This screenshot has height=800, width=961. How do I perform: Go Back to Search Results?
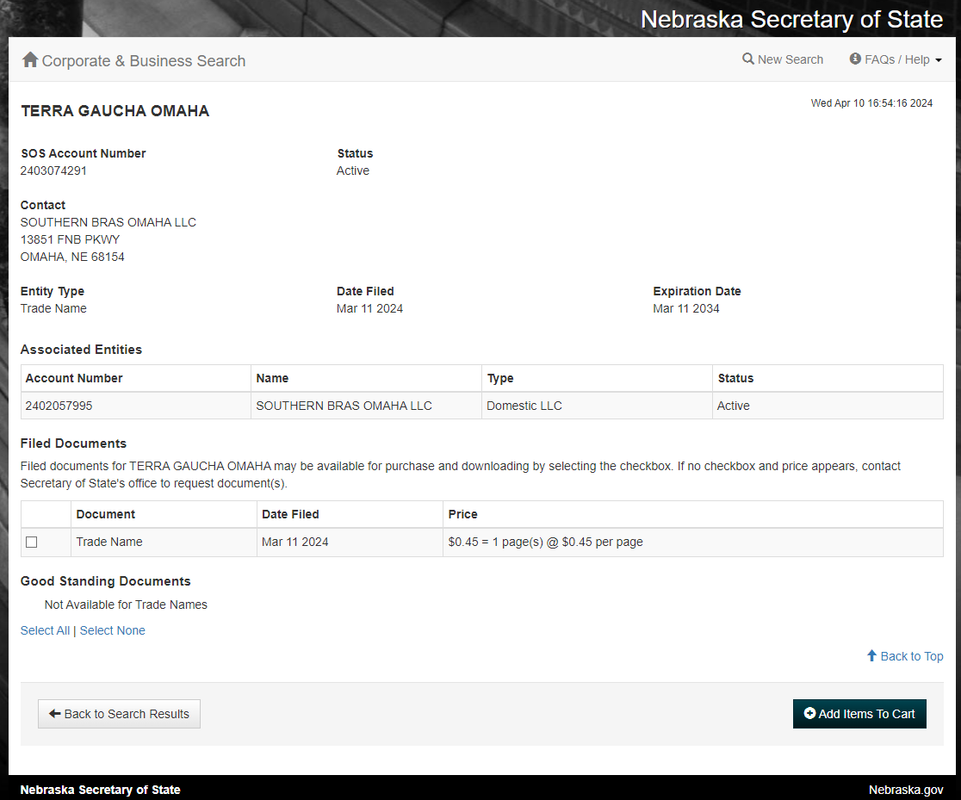[x=119, y=714]
